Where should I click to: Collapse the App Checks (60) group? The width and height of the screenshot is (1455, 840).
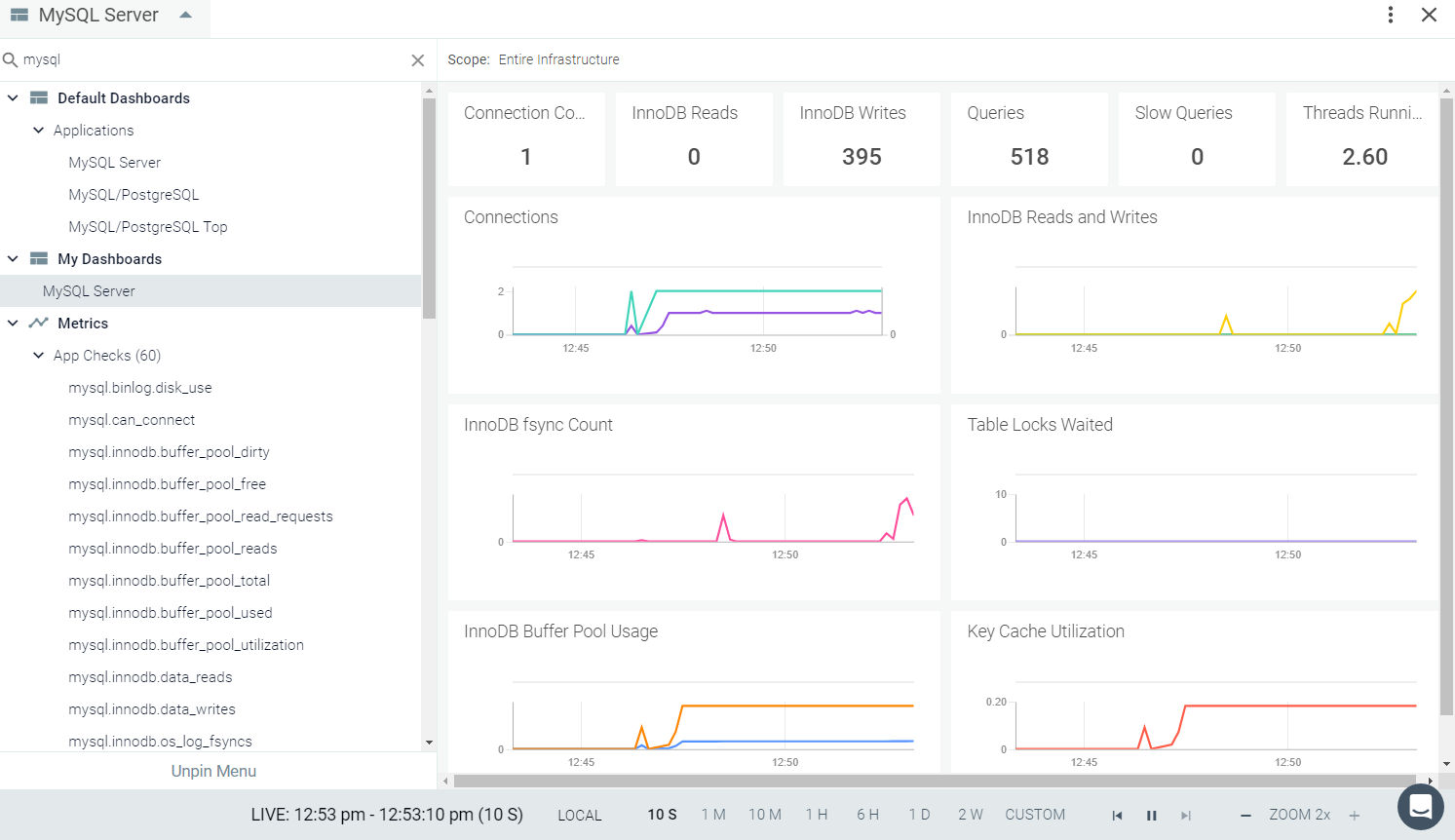38,355
